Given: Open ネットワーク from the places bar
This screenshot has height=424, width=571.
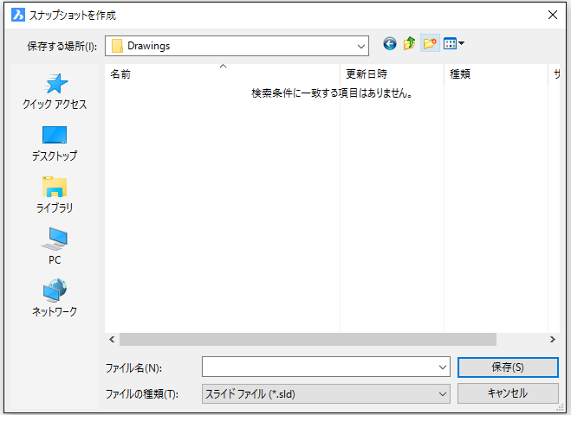Looking at the screenshot, I should [55, 298].
